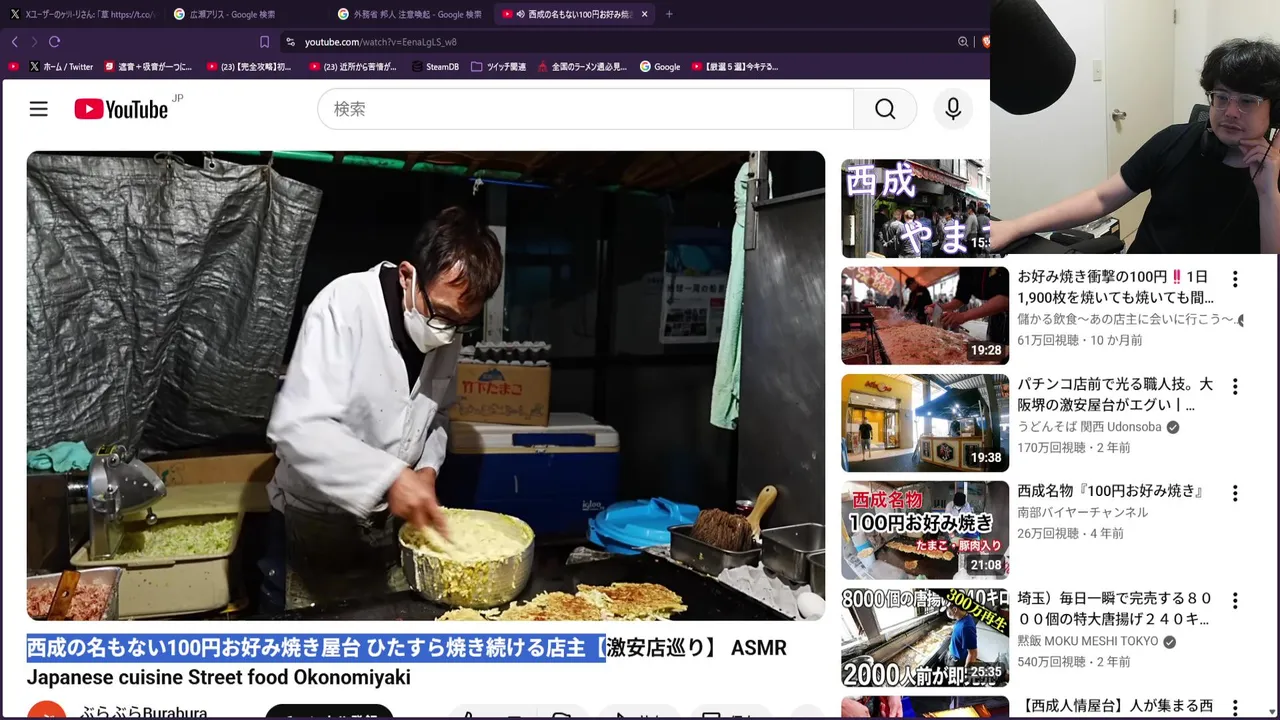Open the うどんそば 関西 Udonsoba channel
The width and height of the screenshot is (1280, 720).
pos(1089,427)
